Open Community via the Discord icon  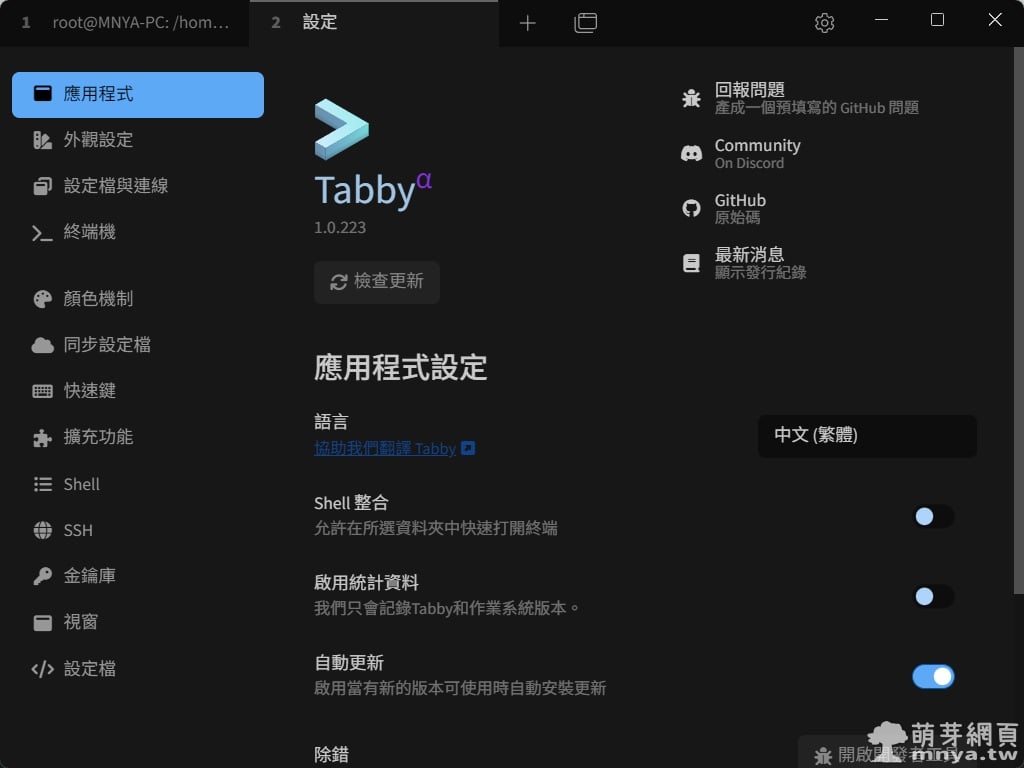[x=691, y=153]
